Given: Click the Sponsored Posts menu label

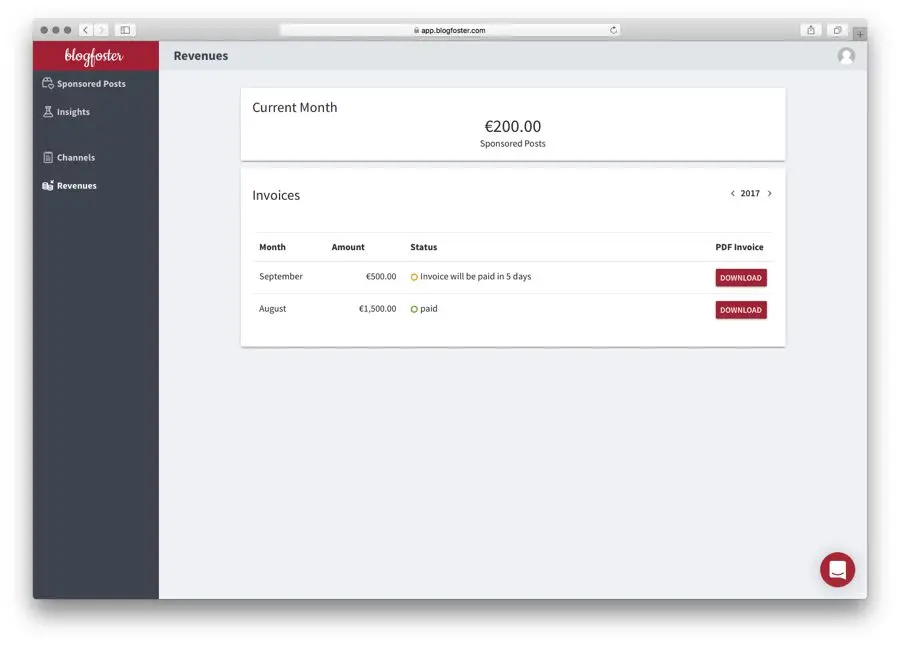Looking at the screenshot, I should point(91,84).
